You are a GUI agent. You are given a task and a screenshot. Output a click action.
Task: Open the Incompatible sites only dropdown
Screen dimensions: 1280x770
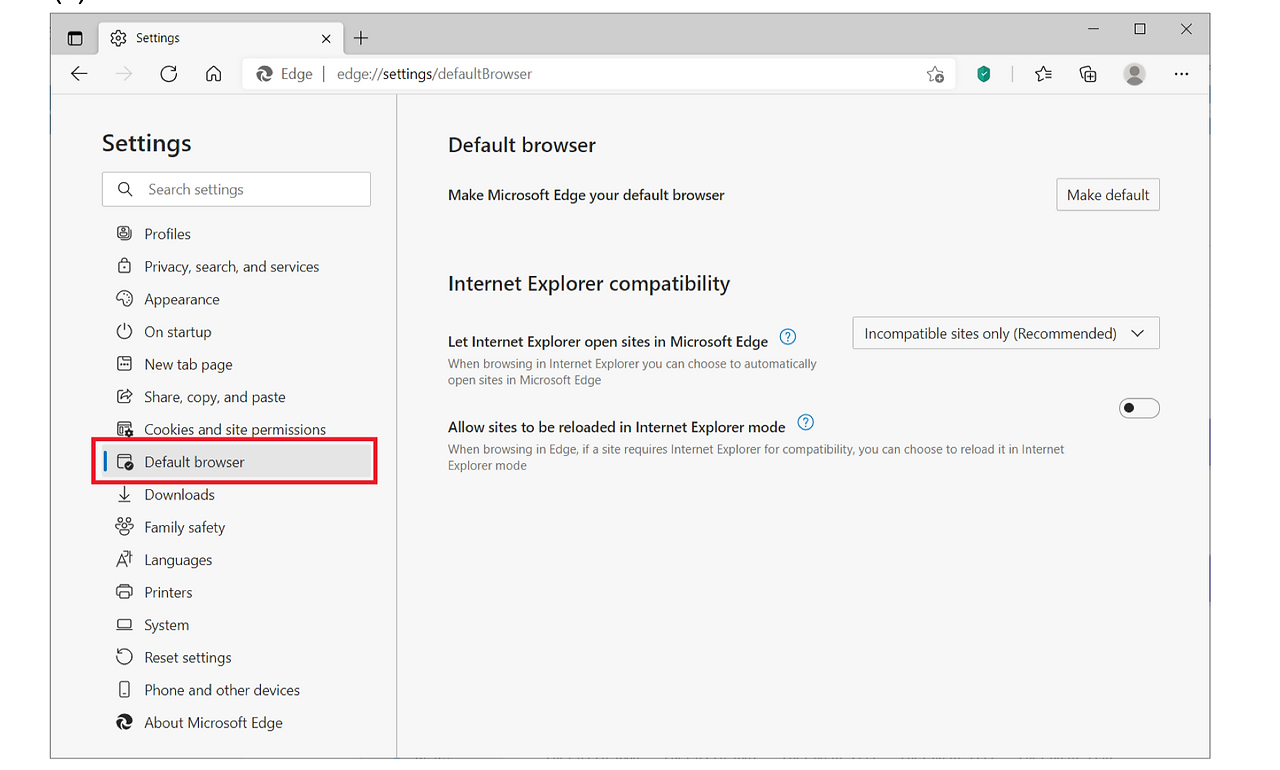click(x=1006, y=333)
